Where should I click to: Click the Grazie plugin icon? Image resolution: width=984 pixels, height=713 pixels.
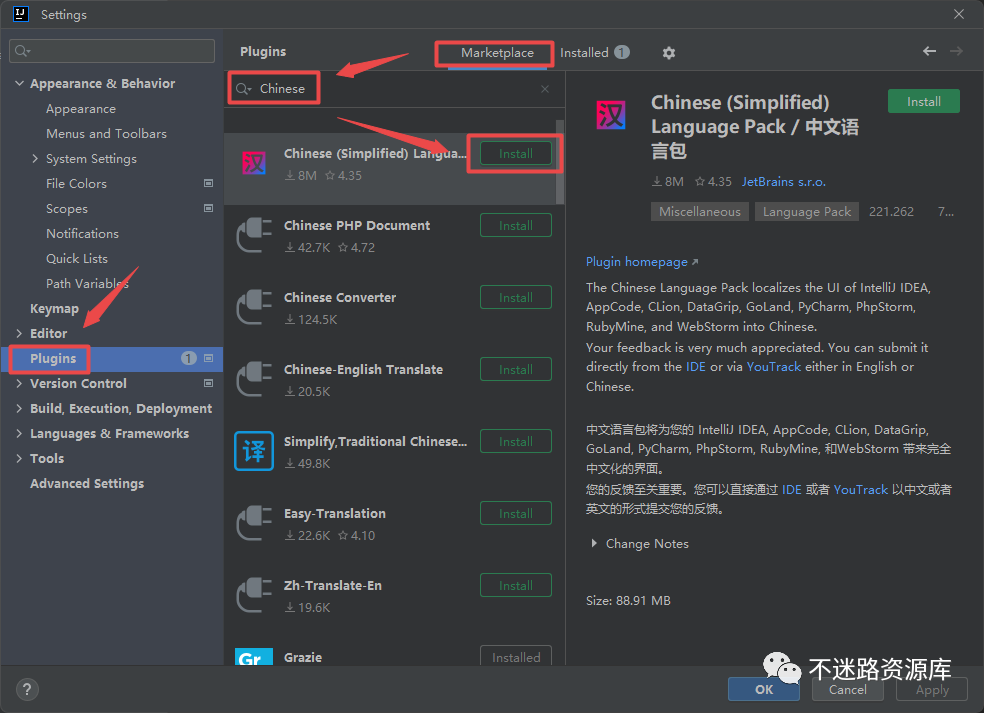(x=254, y=658)
